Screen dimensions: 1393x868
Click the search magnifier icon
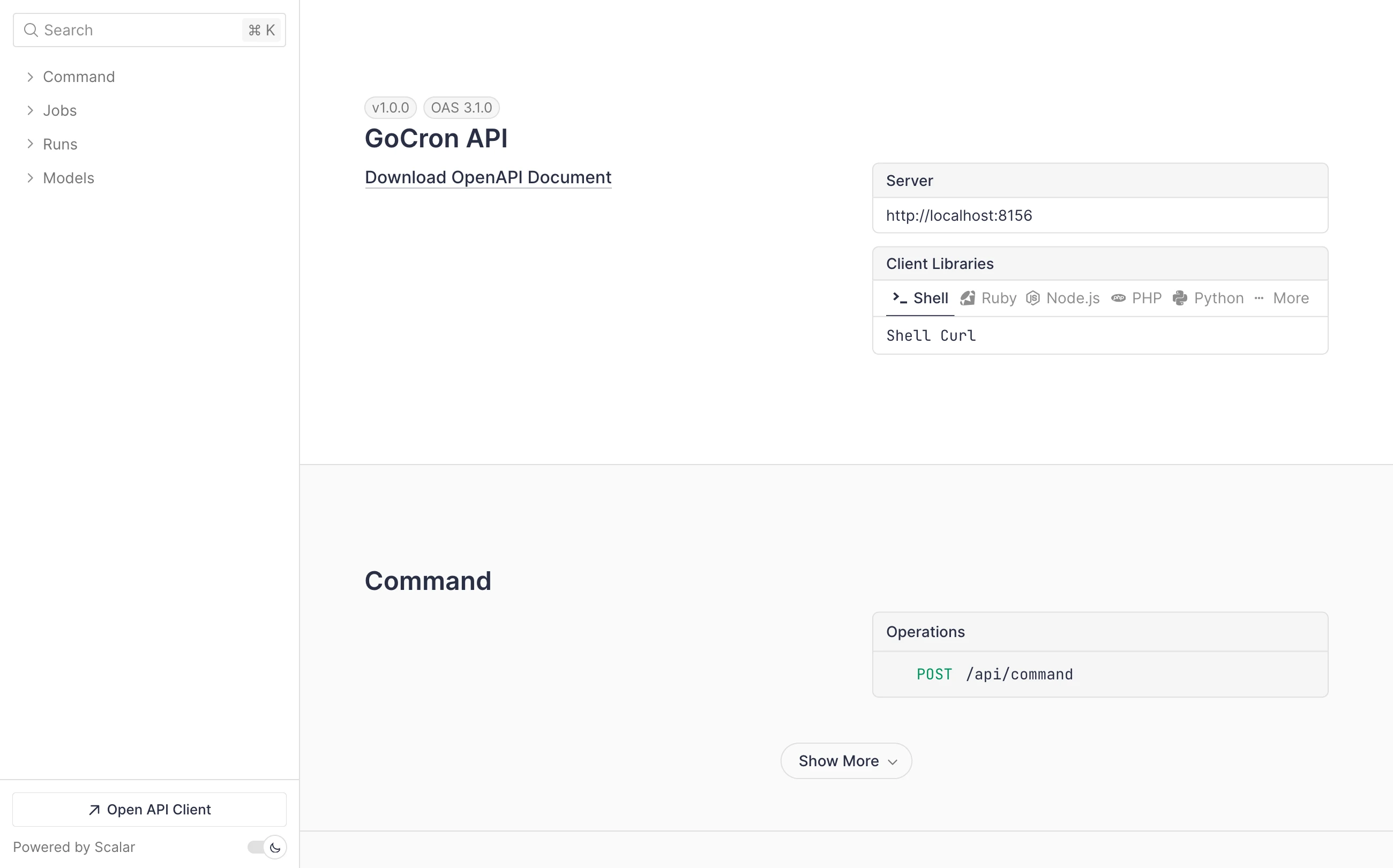(31, 30)
